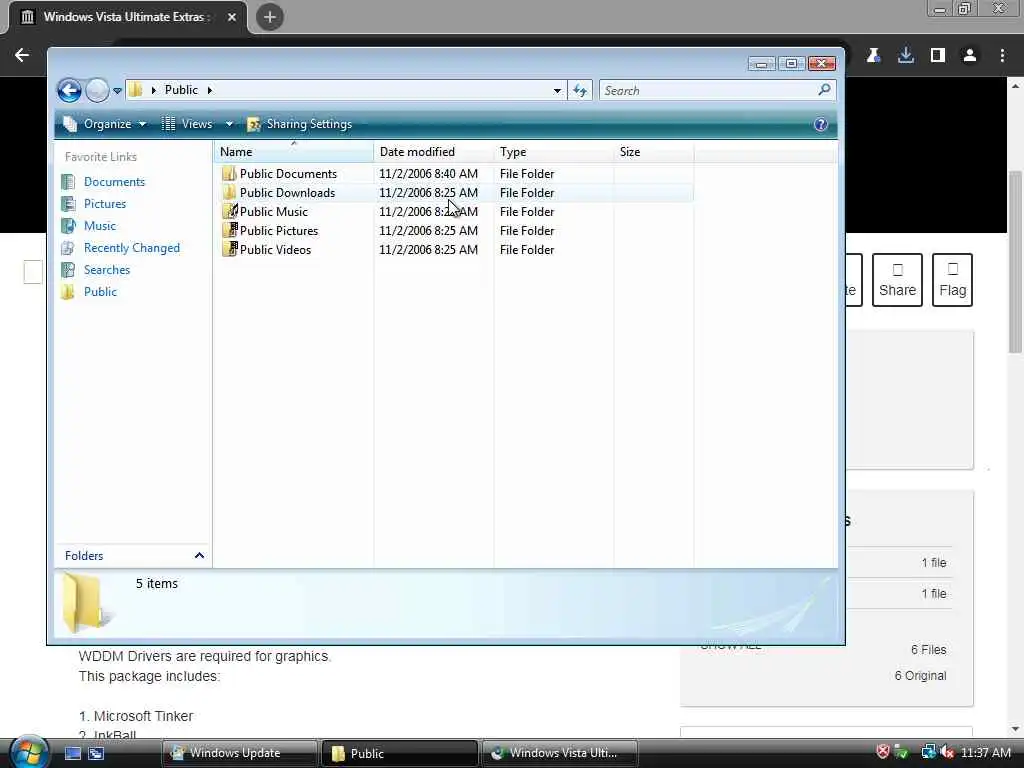Open Searches favorite link
This screenshot has width=1024, height=768.
(x=106, y=270)
